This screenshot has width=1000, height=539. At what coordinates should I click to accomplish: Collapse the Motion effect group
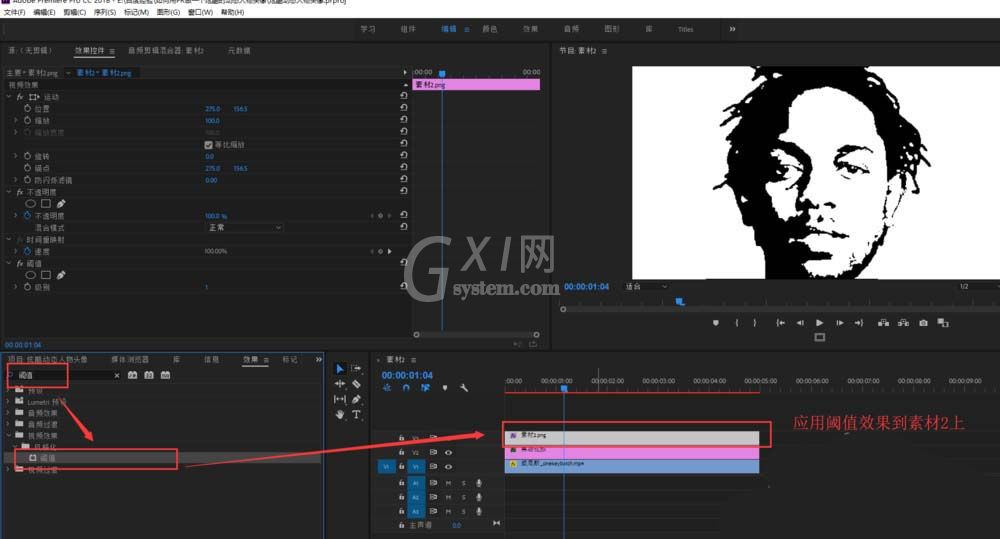click(8, 97)
